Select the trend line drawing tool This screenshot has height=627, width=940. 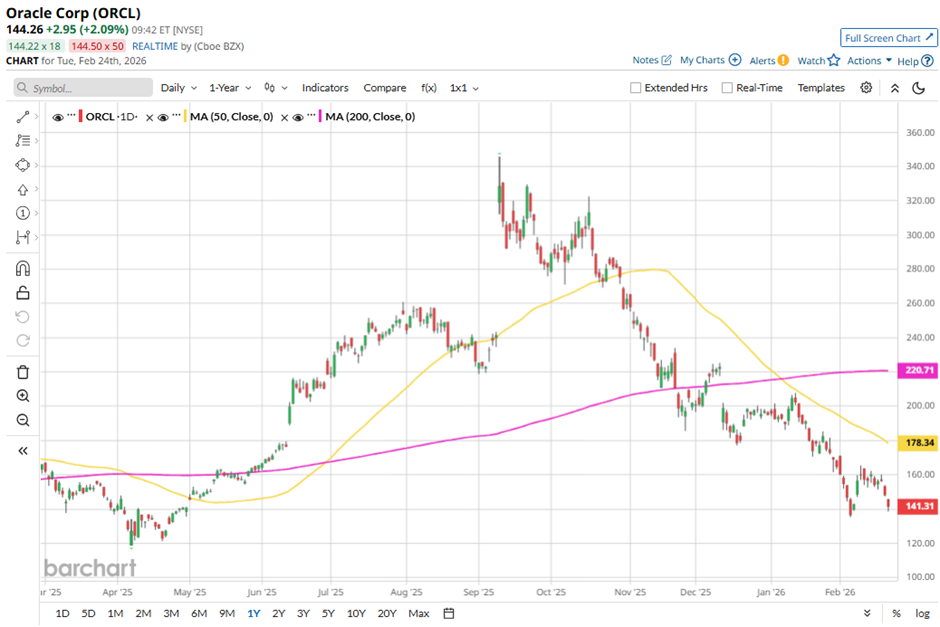[22, 117]
